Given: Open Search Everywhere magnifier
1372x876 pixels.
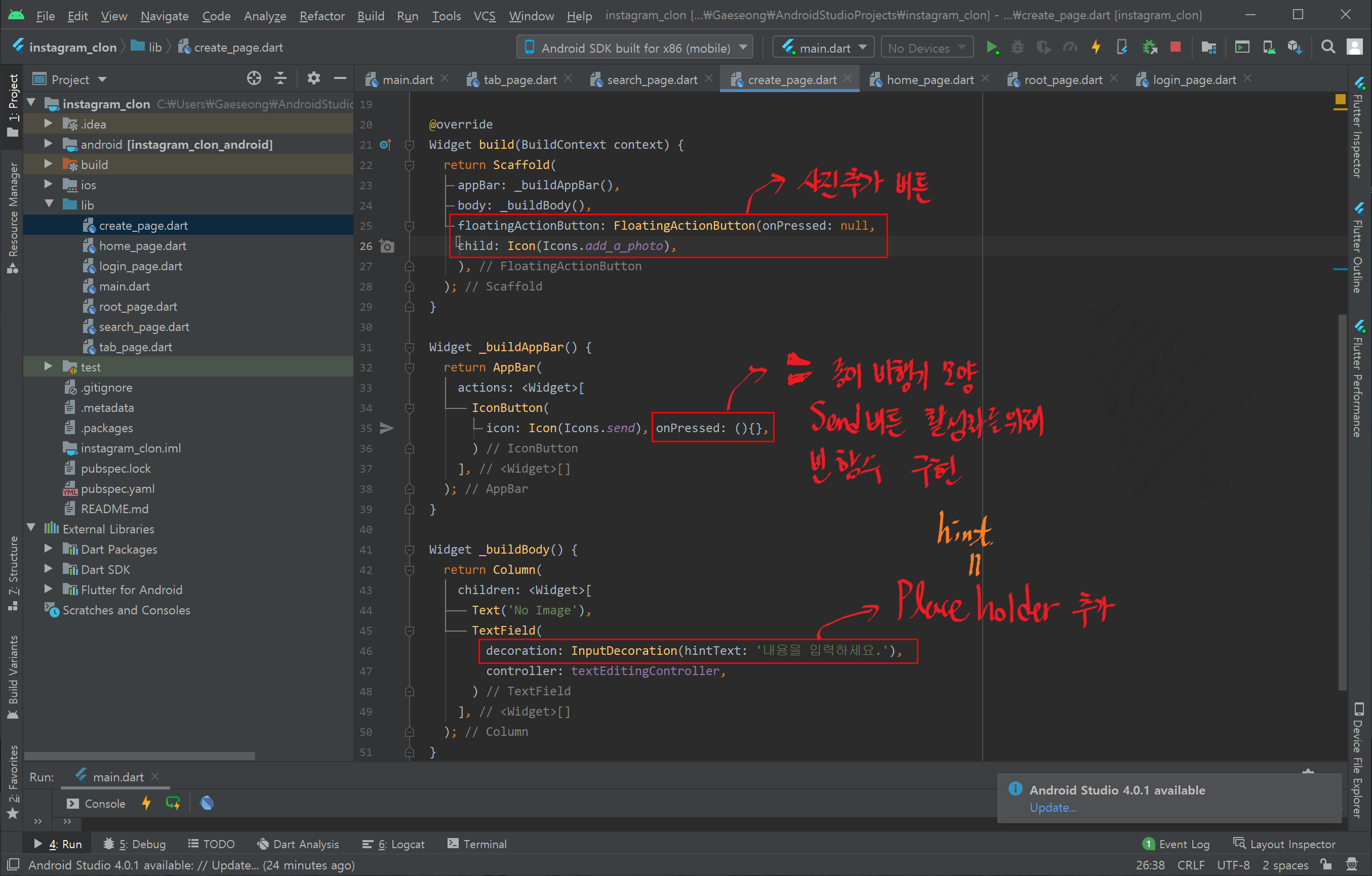Looking at the screenshot, I should point(1328,47).
